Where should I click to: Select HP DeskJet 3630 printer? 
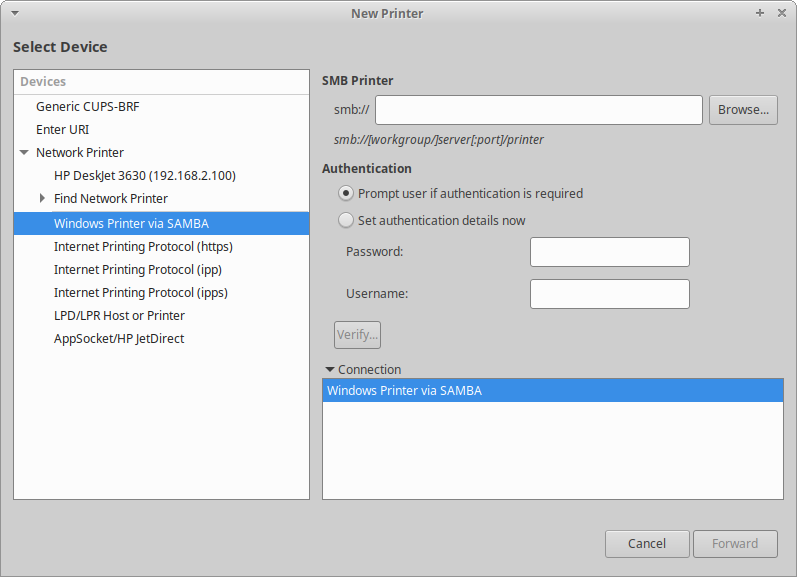144,175
